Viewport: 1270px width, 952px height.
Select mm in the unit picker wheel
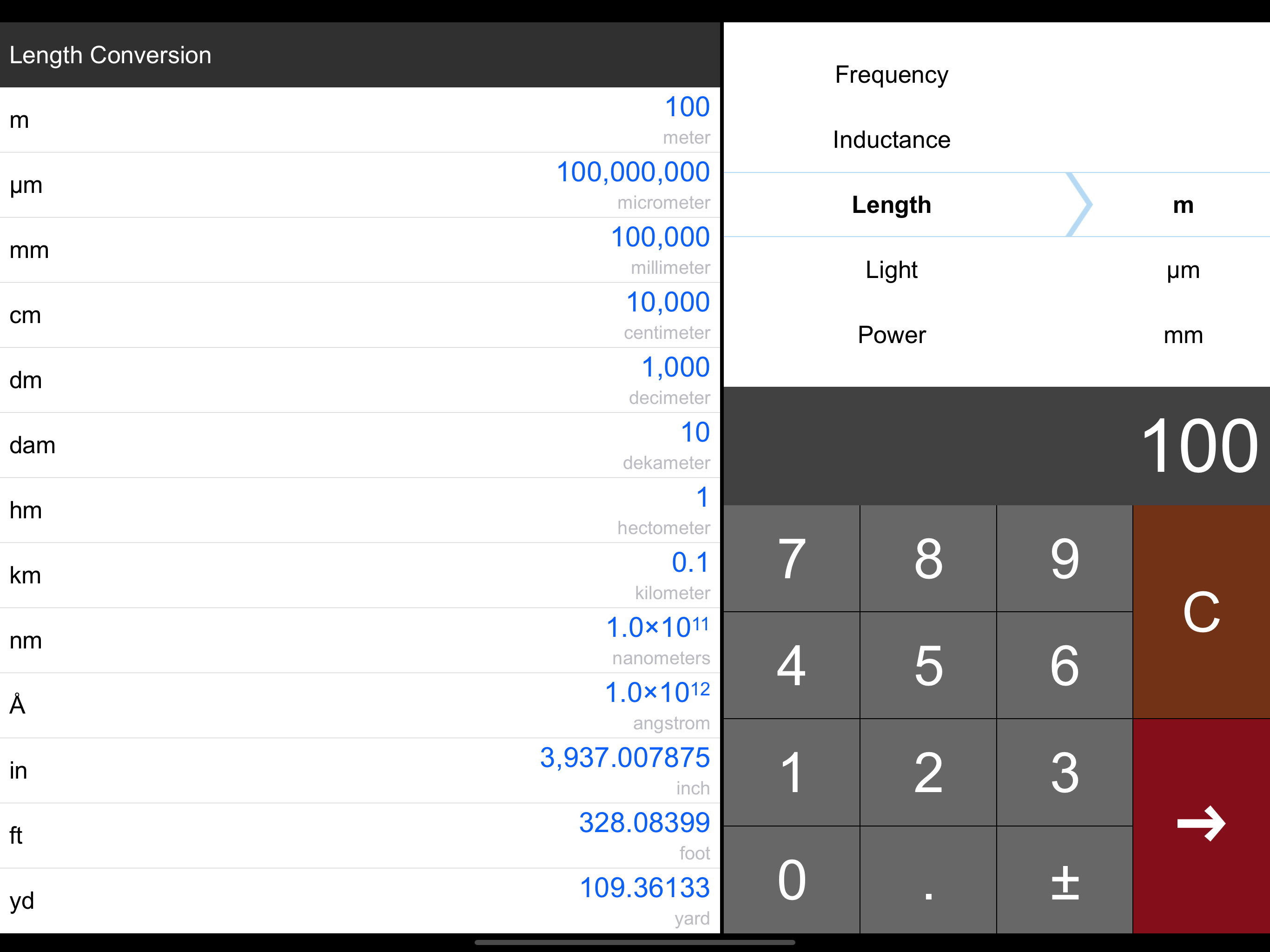[x=1183, y=335]
